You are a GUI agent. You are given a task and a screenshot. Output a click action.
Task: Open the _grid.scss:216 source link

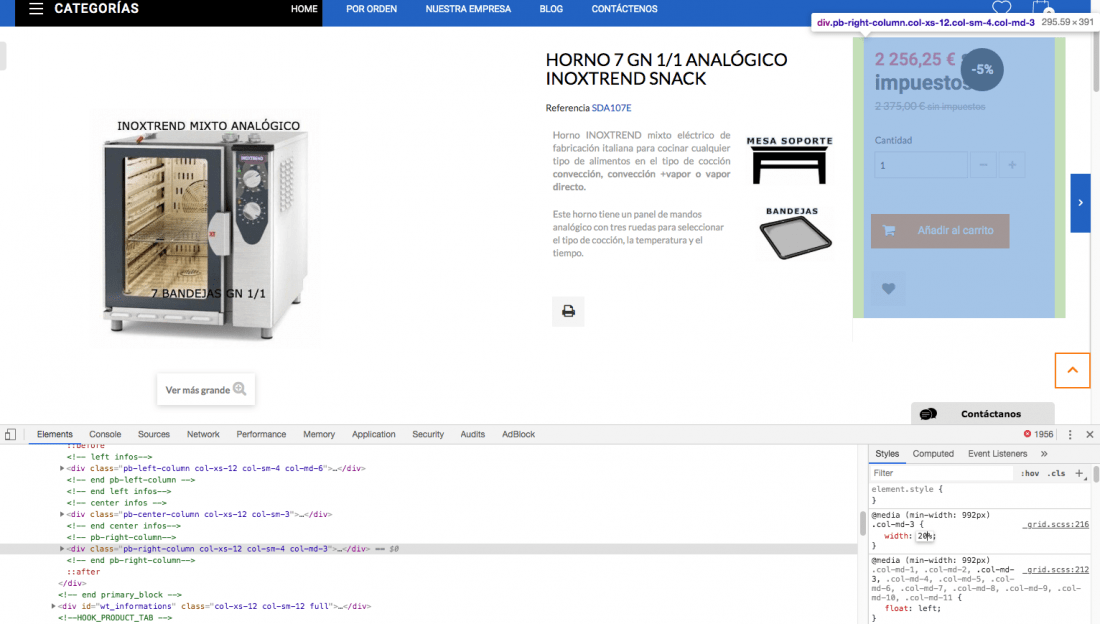(1056, 524)
